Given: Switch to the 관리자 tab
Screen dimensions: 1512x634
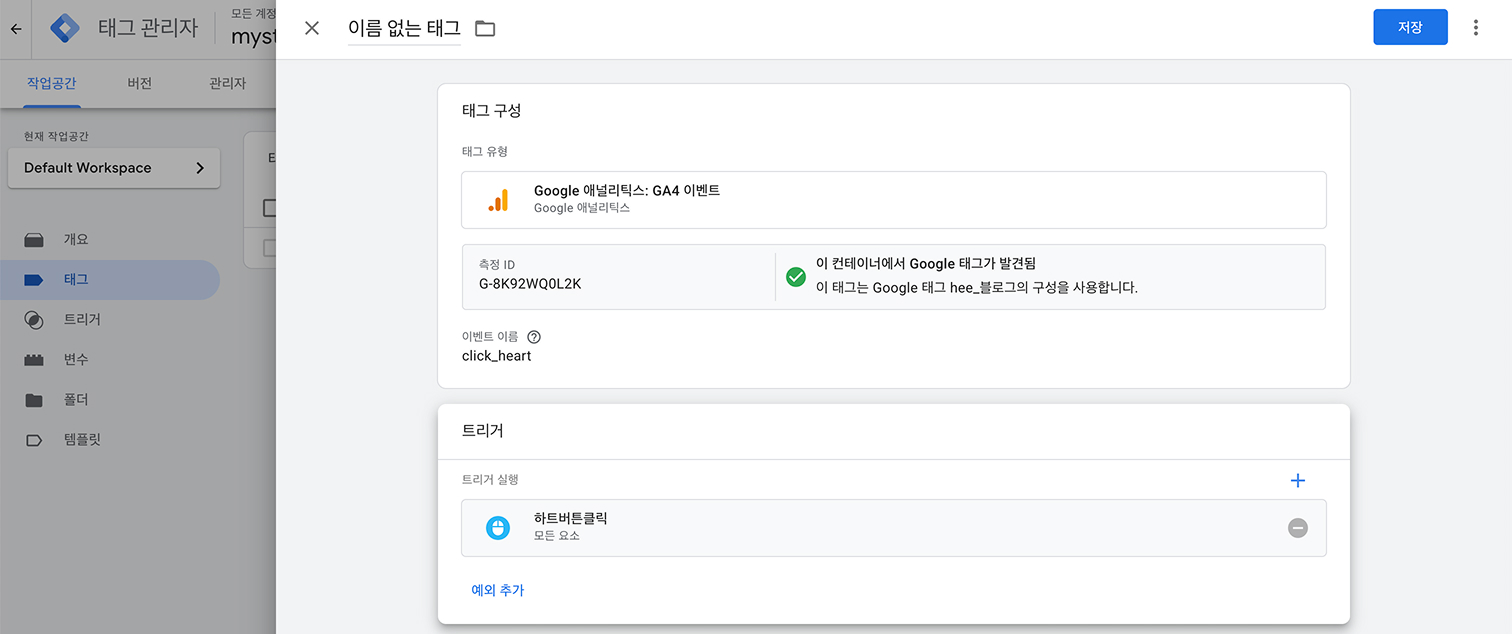Looking at the screenshot, I should tap(228, 84).
